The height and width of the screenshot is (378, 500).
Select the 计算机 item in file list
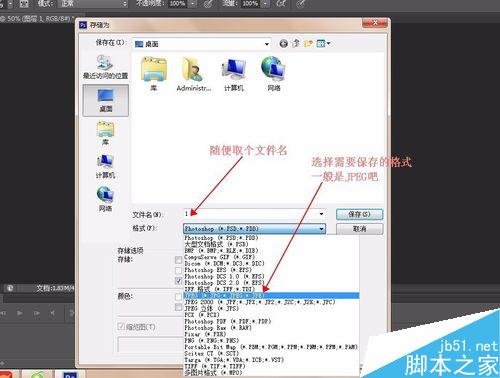[x=234, y=74]
